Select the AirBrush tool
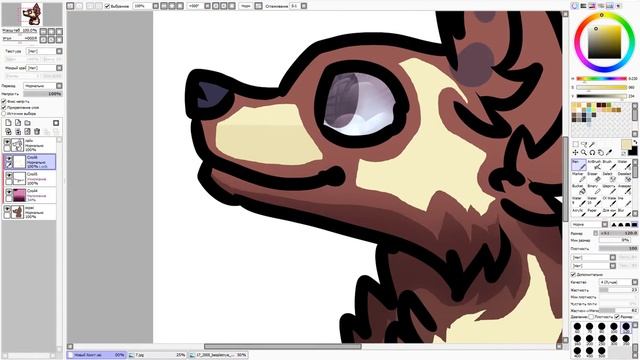Screen dimensions: 640x360 tap(594, 164)
